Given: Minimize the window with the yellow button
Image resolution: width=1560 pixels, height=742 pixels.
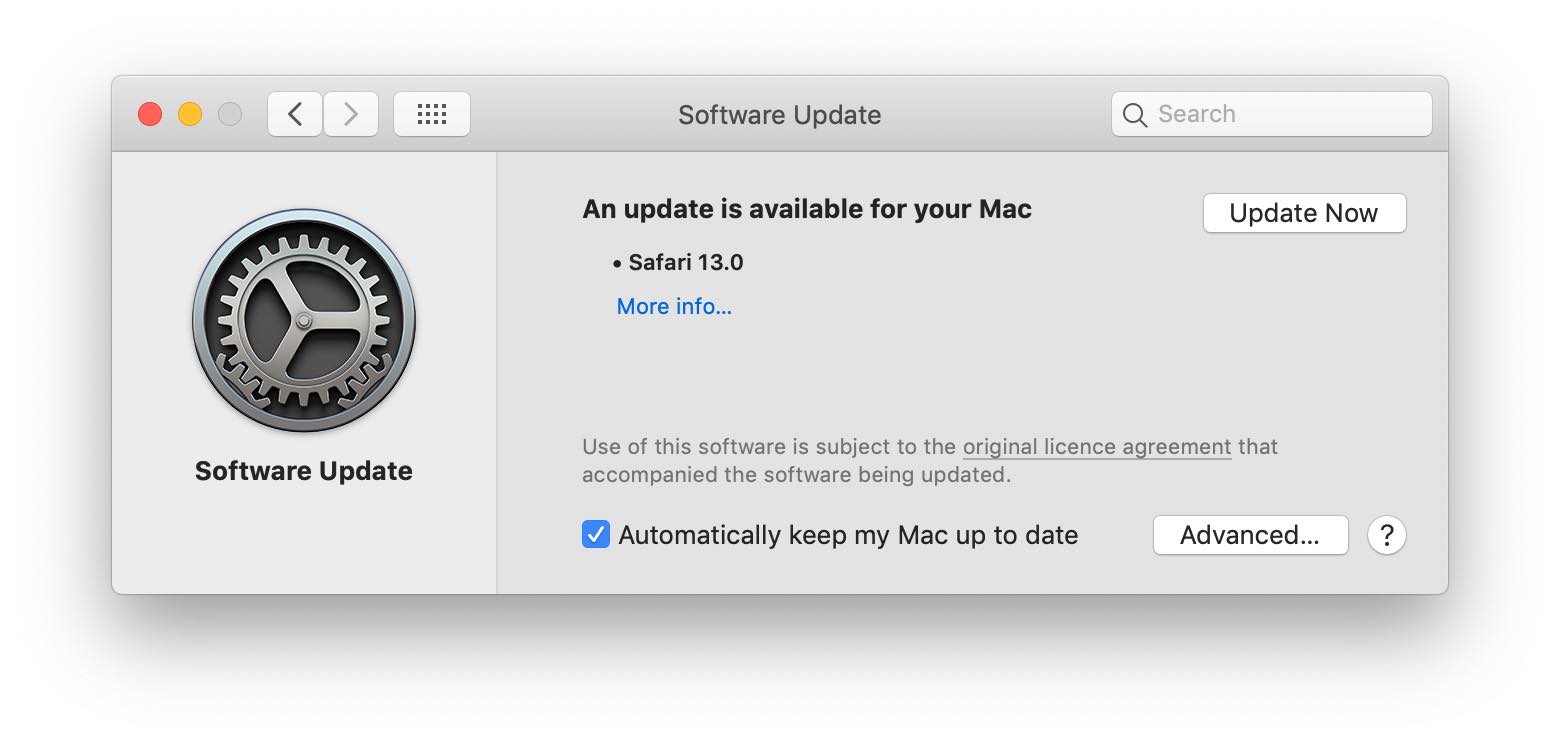Looking at the screenshot, I should (190, 114).
